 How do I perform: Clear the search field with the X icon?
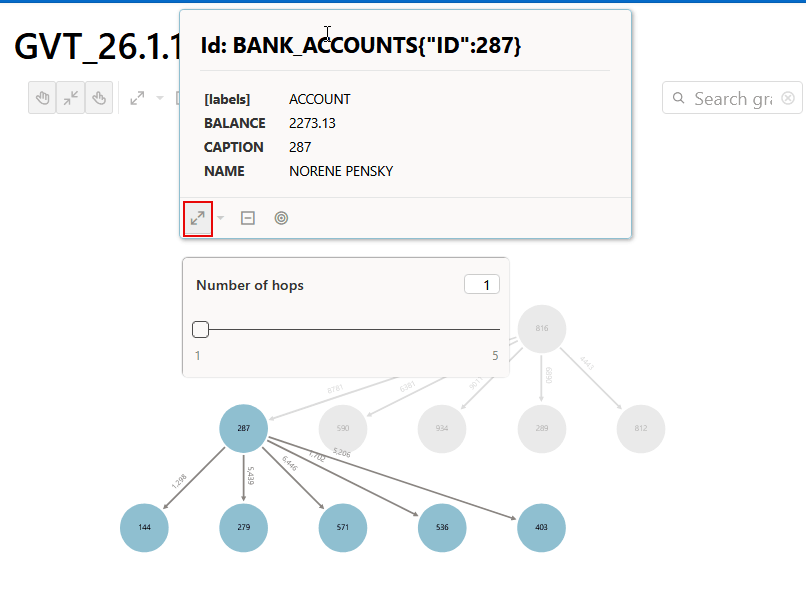coord(787,98)
